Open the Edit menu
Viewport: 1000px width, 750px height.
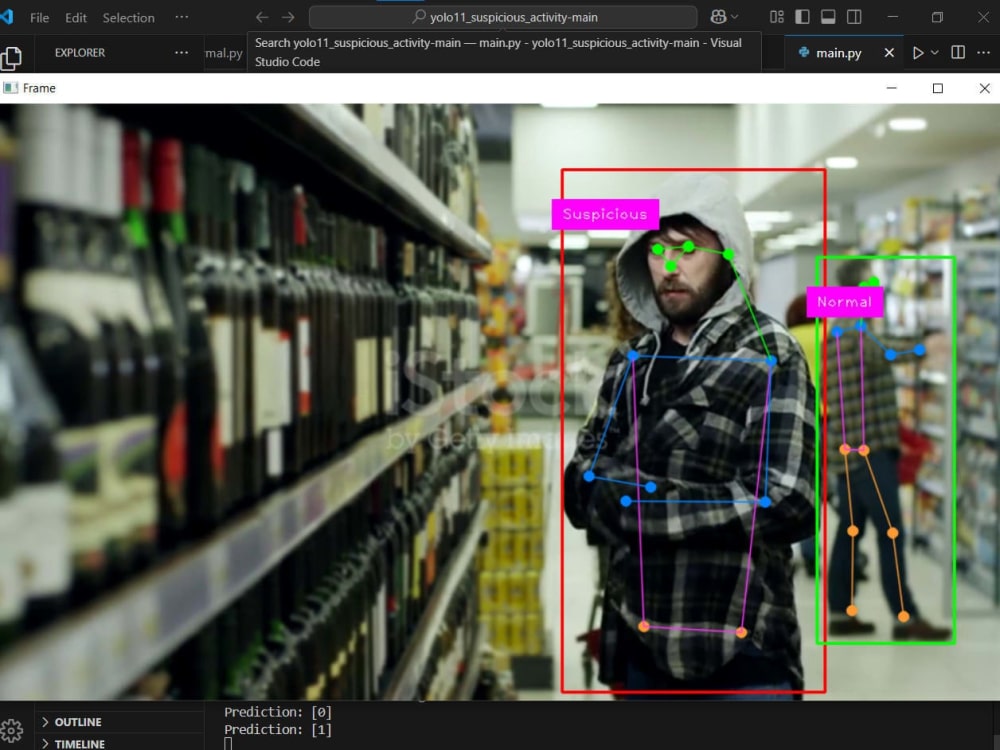[75, 18]
